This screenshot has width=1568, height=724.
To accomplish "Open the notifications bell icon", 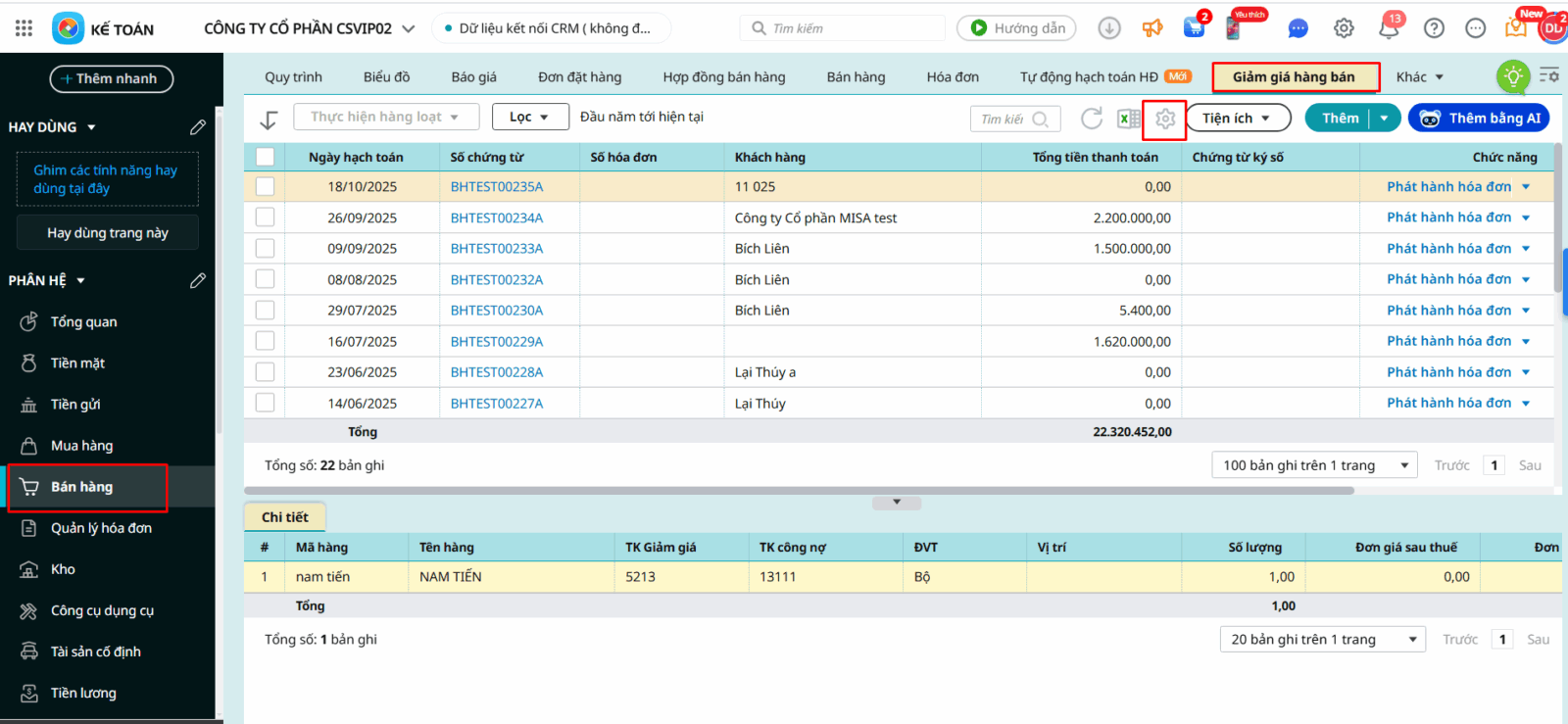I will [1389, 28].
